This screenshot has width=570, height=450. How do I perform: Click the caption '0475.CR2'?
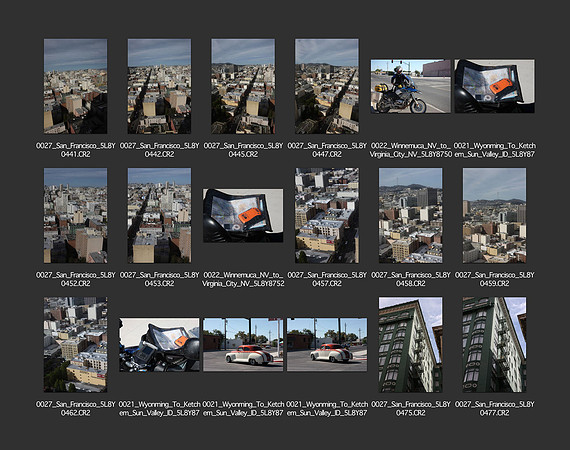(x=410, y=413)
